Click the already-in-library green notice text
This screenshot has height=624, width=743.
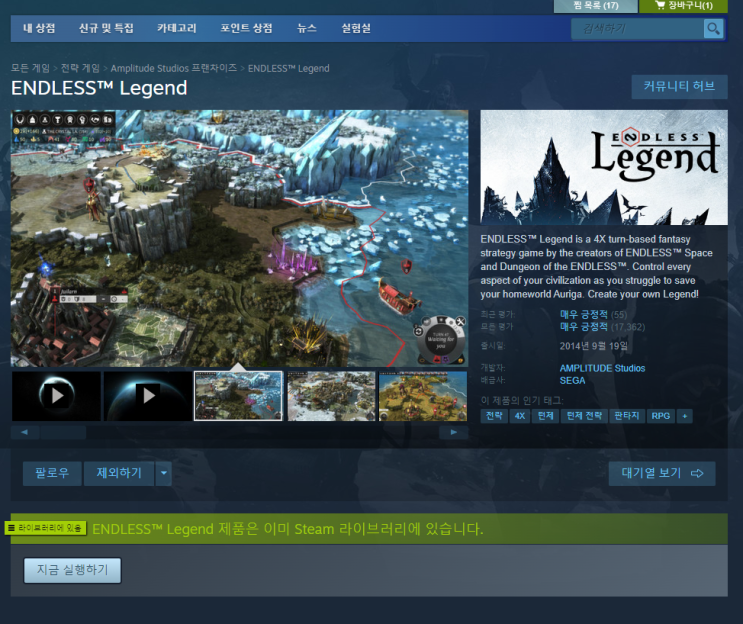[288, 529]
